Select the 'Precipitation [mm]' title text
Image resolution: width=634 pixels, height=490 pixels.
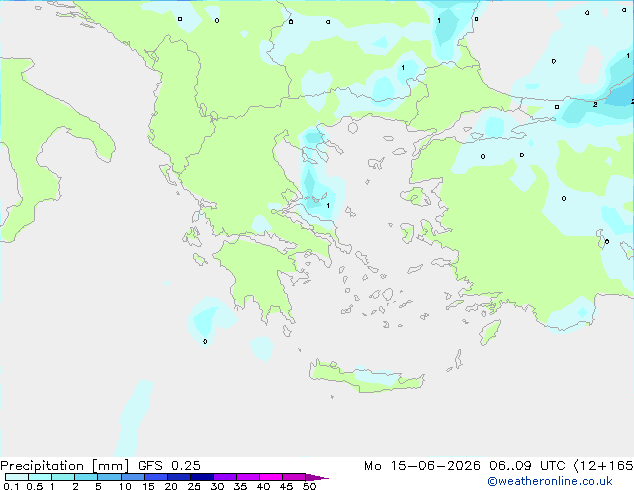[x=64, y=466]
